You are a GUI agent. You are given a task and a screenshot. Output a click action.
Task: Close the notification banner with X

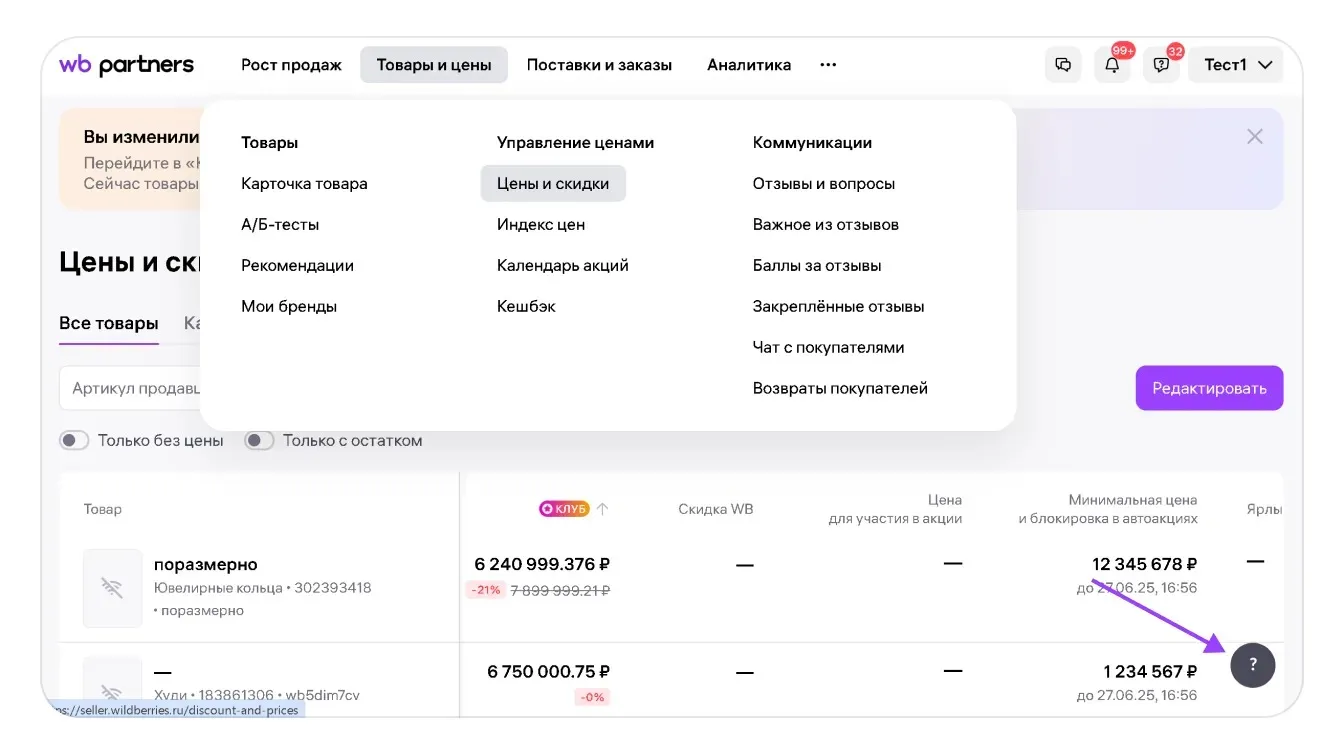tap(1255, 137)
